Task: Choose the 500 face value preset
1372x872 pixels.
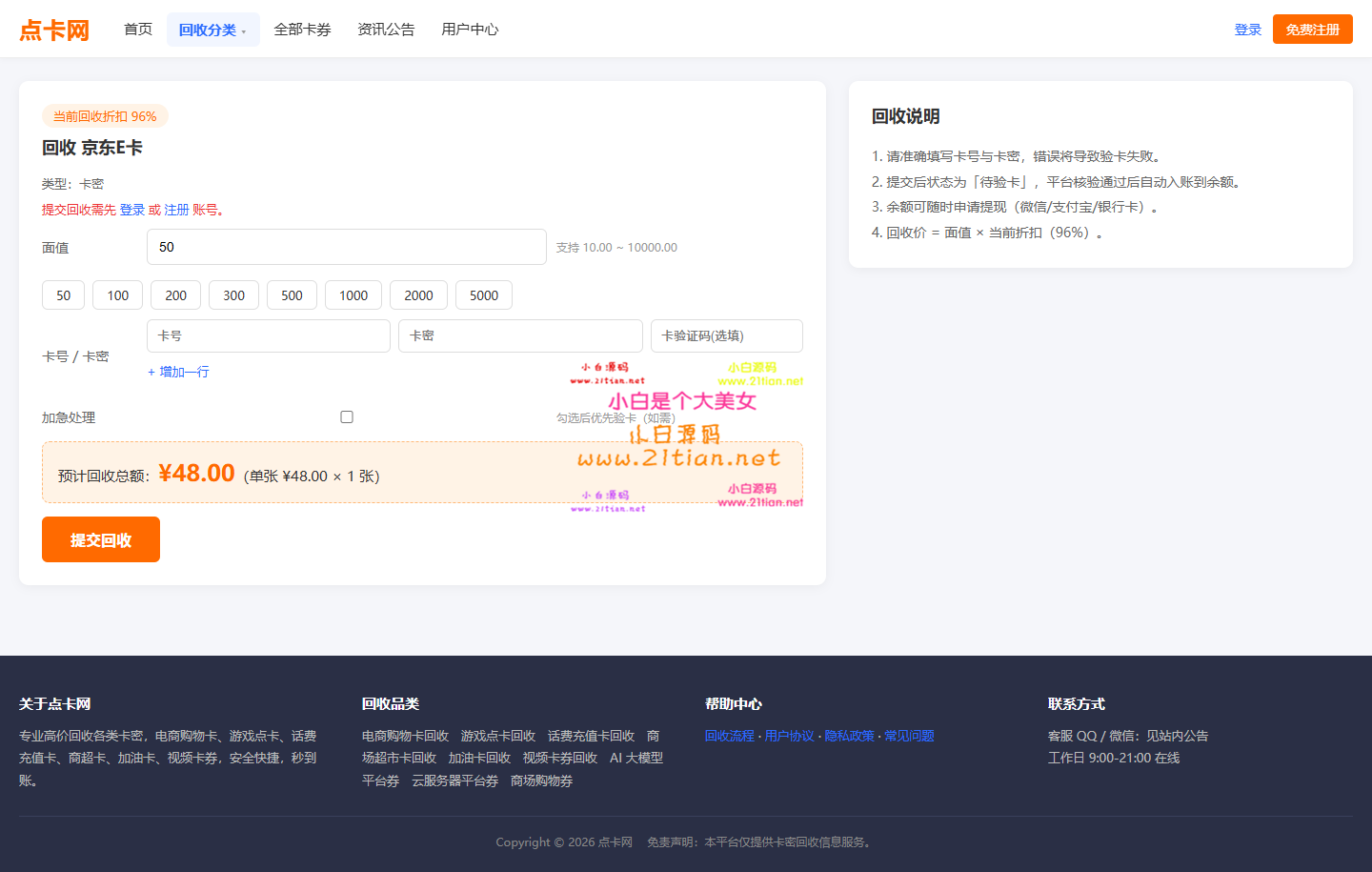Action: pos(292,295)
